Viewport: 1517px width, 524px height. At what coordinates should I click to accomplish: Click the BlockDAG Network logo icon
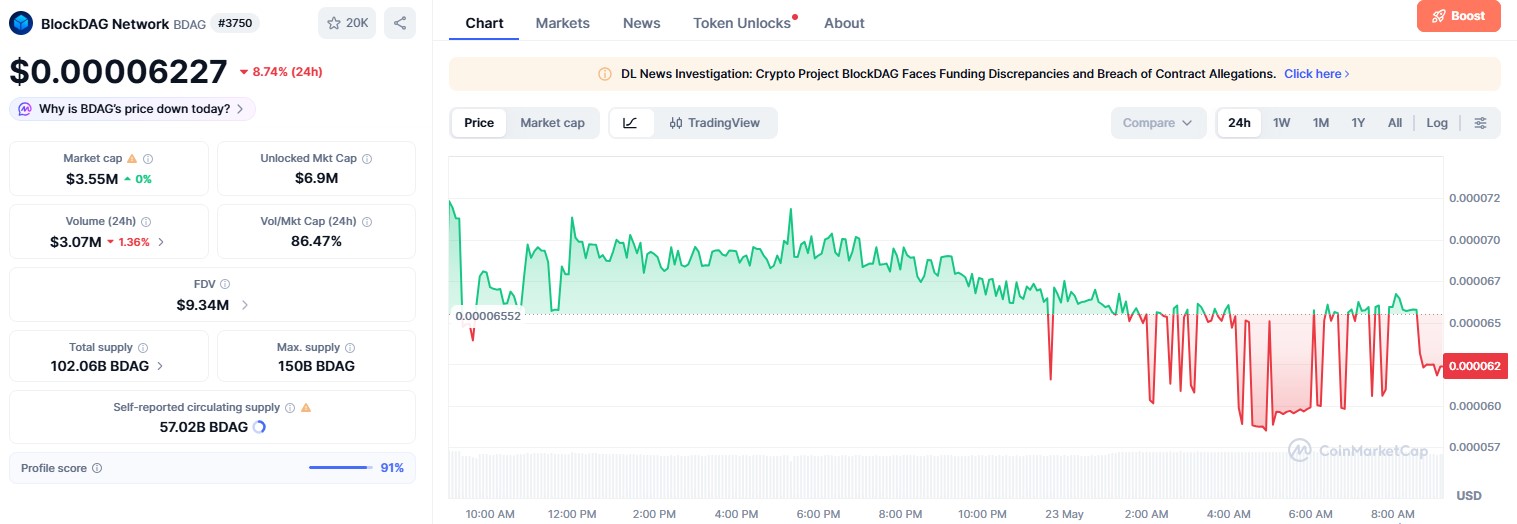pos(21,23)
